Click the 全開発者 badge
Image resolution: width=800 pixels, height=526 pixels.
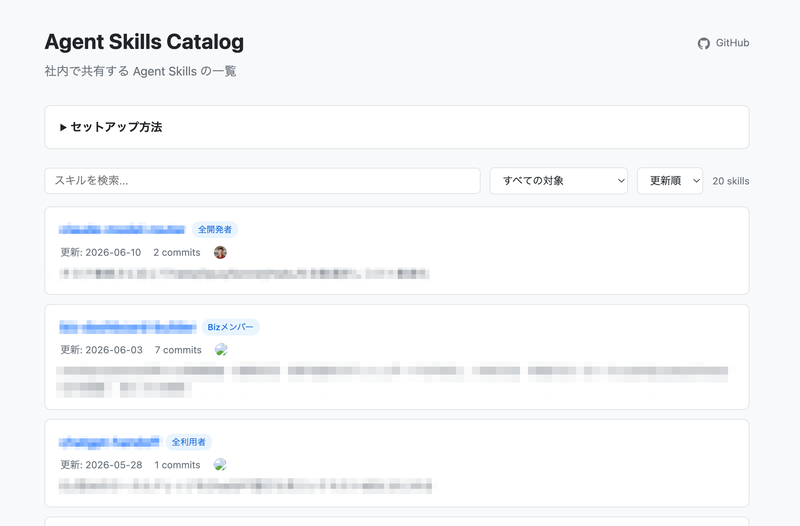(215, 230)
